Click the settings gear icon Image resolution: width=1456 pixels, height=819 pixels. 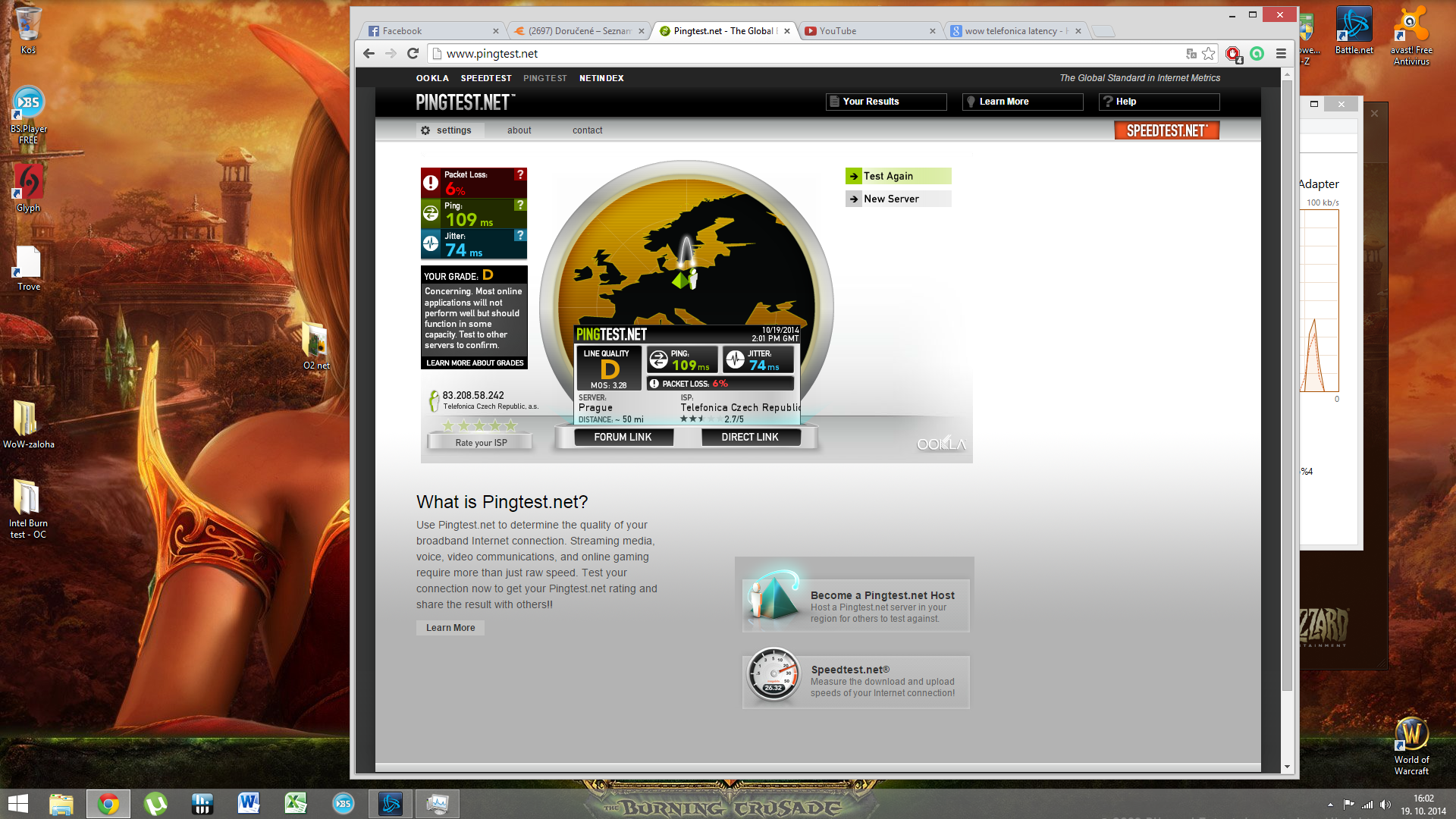point(425,130)
